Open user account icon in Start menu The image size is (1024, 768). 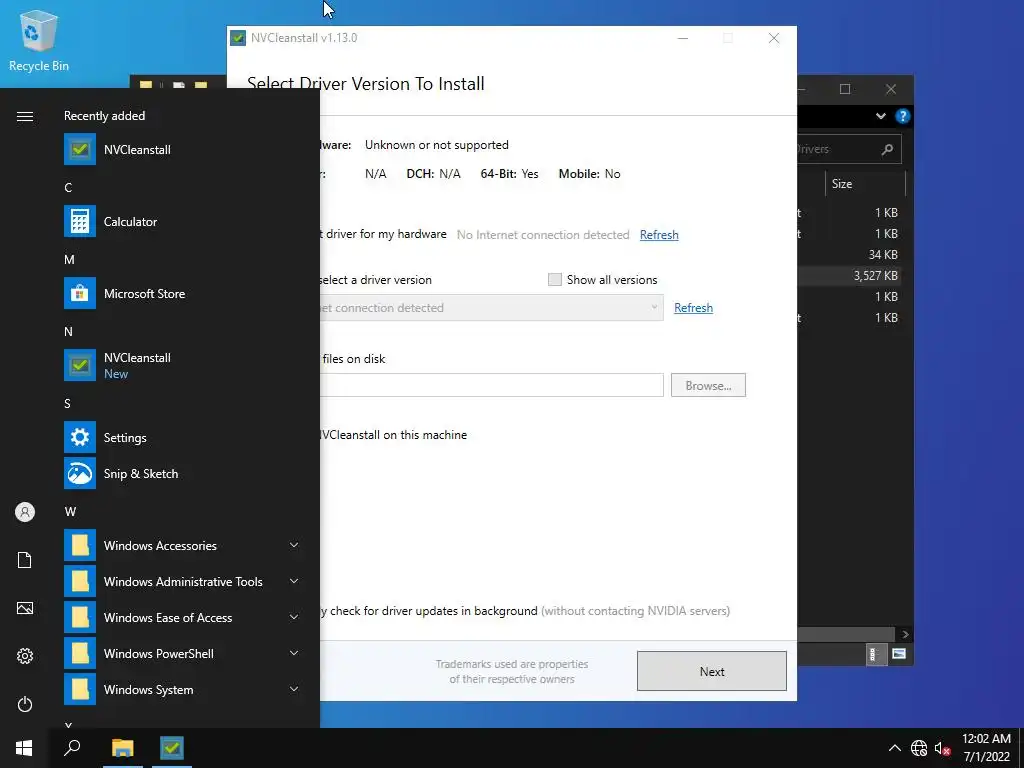[x=25, y=512]
